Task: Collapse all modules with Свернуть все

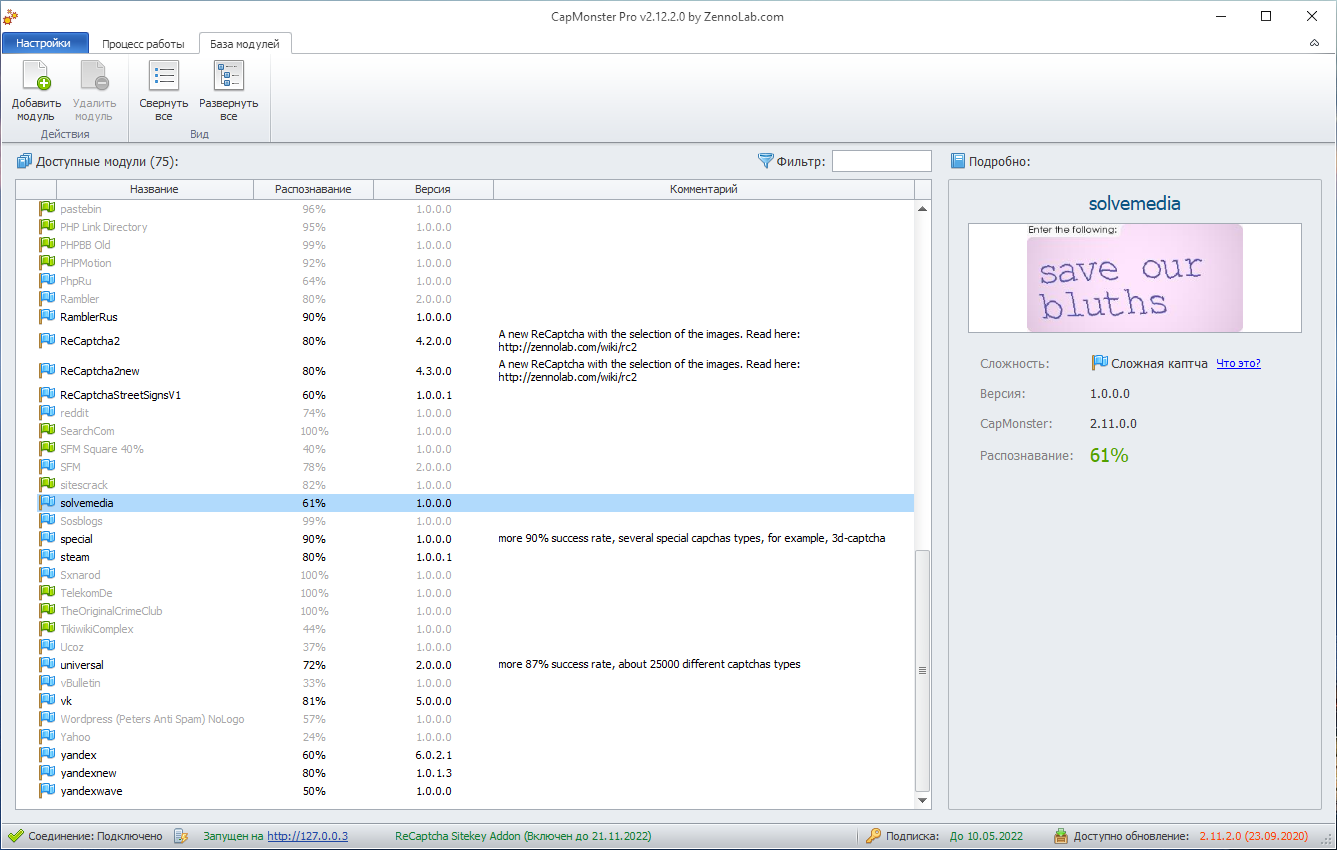Action: 163,78
